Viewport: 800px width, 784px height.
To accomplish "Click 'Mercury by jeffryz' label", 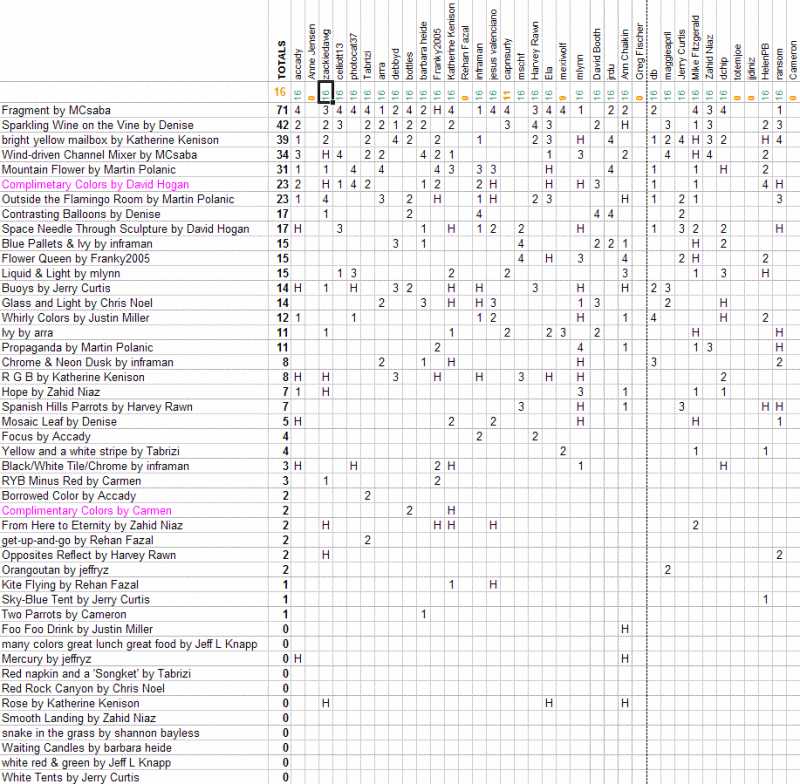I will [x=47, y=659].
